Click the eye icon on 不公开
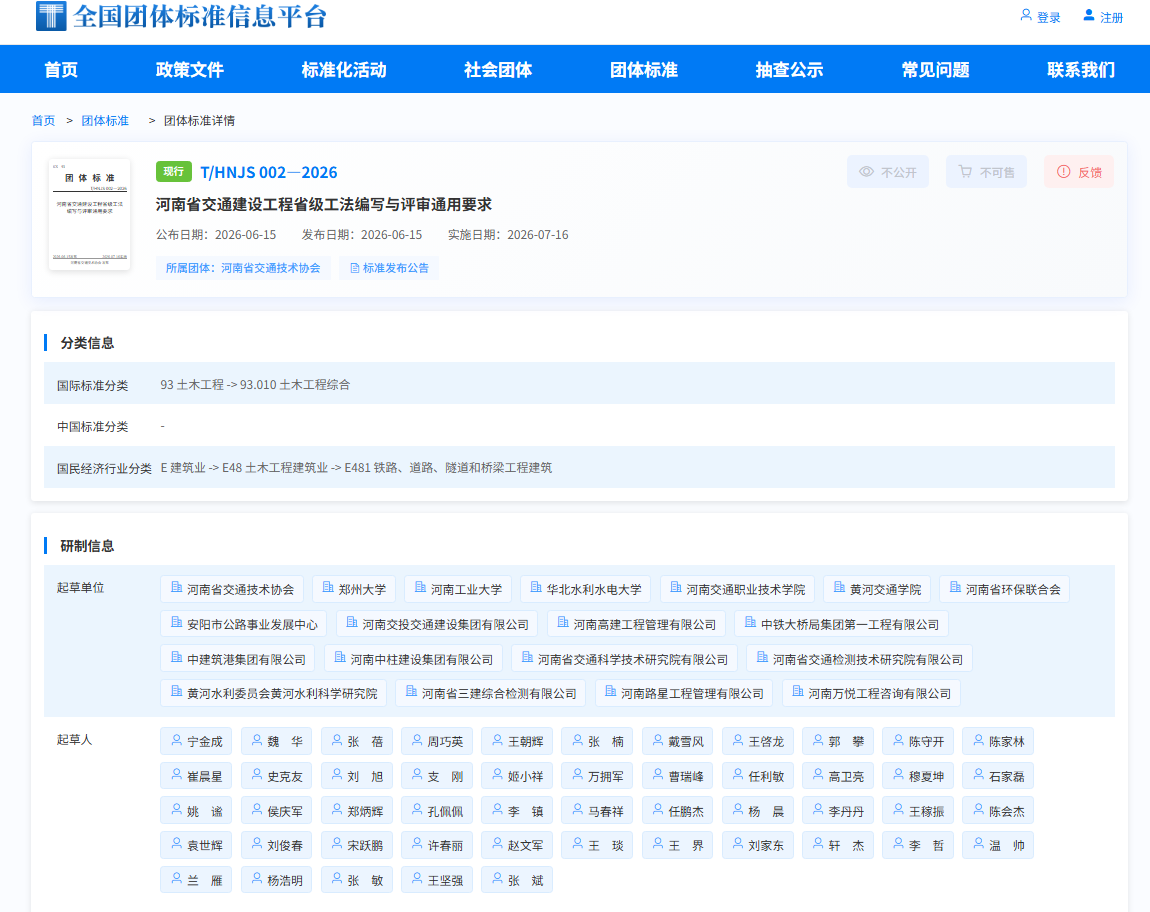Screen dimensions: 1150x912 866,172
